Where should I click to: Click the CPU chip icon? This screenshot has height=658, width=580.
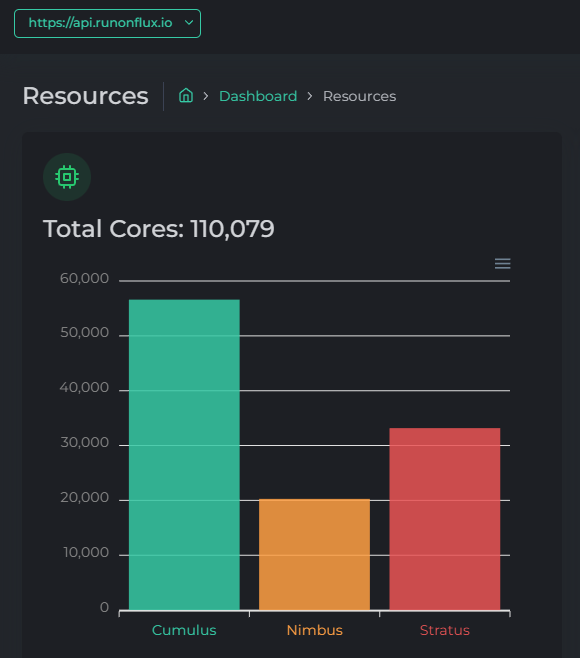(67, 177)
